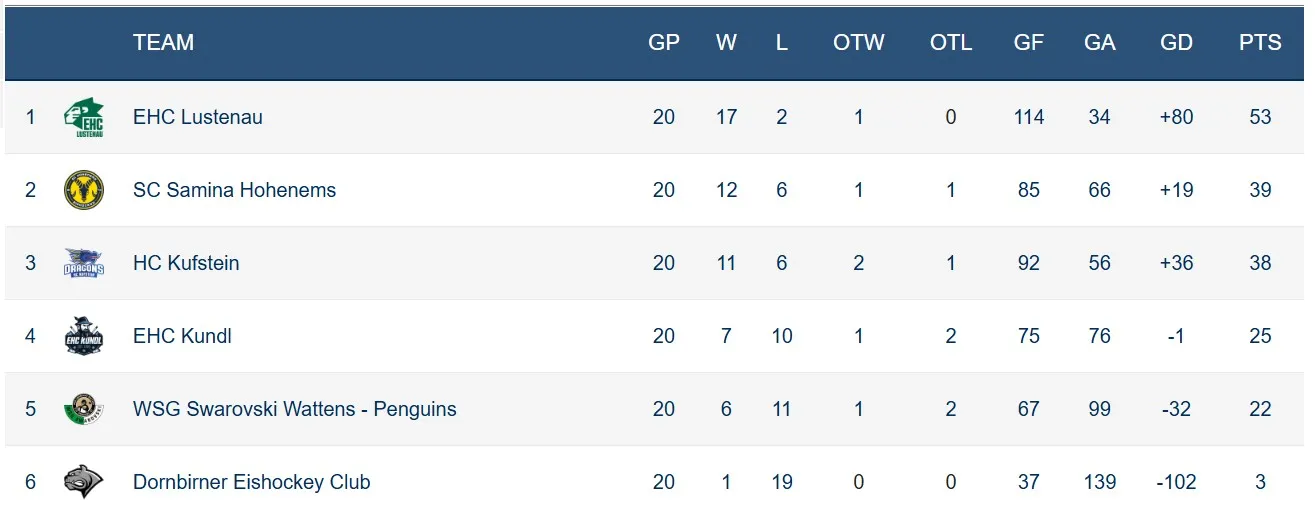Open the SC Samina Hohenems link
Viewport: 1315px width, 528px height.
click(x=234, y=190)
